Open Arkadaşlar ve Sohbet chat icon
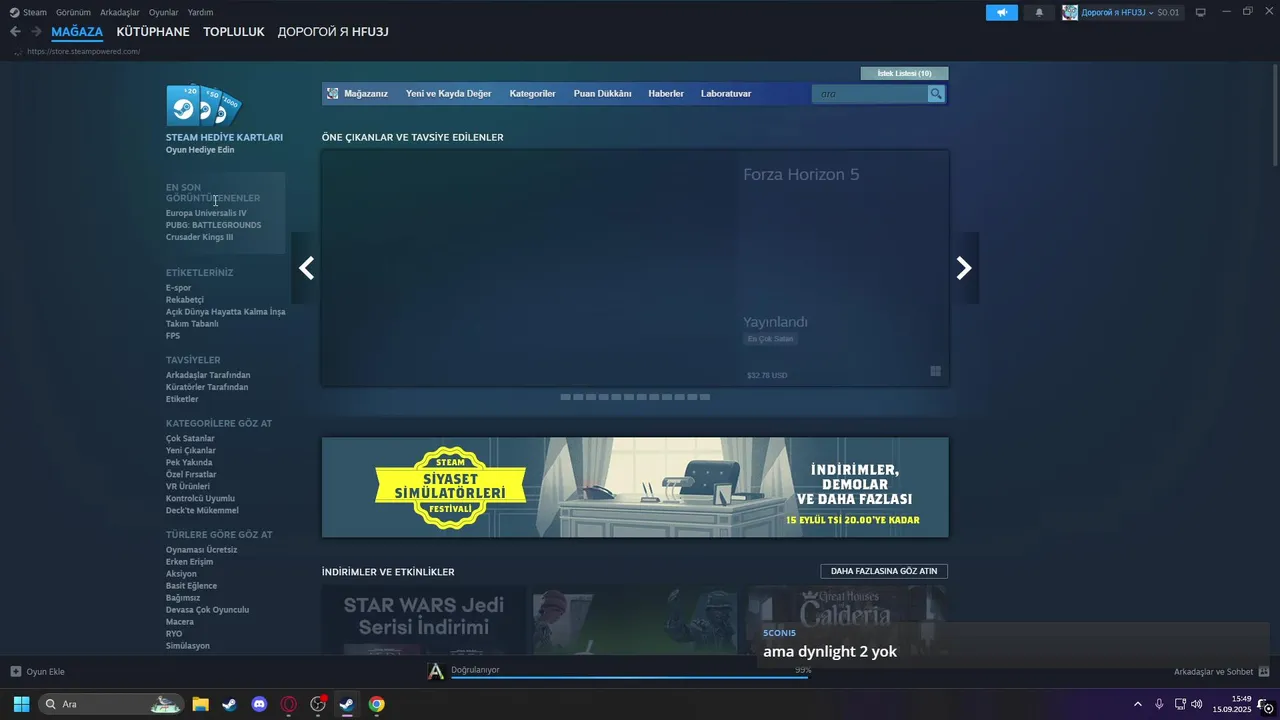Viewport: 1280px width, 720px height. coord(1263,671)
